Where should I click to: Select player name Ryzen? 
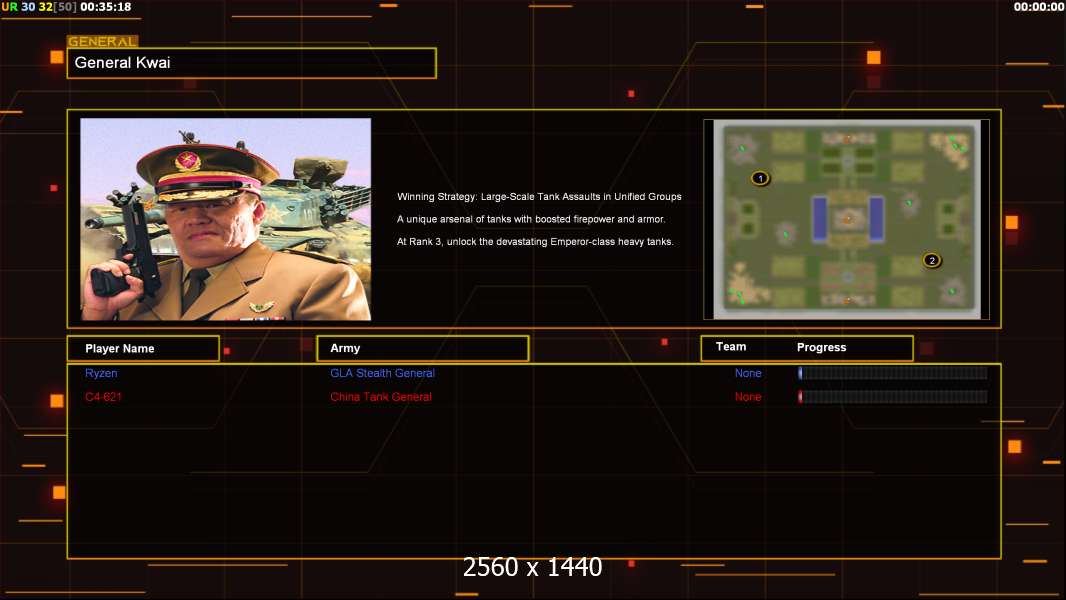point(101,373)
